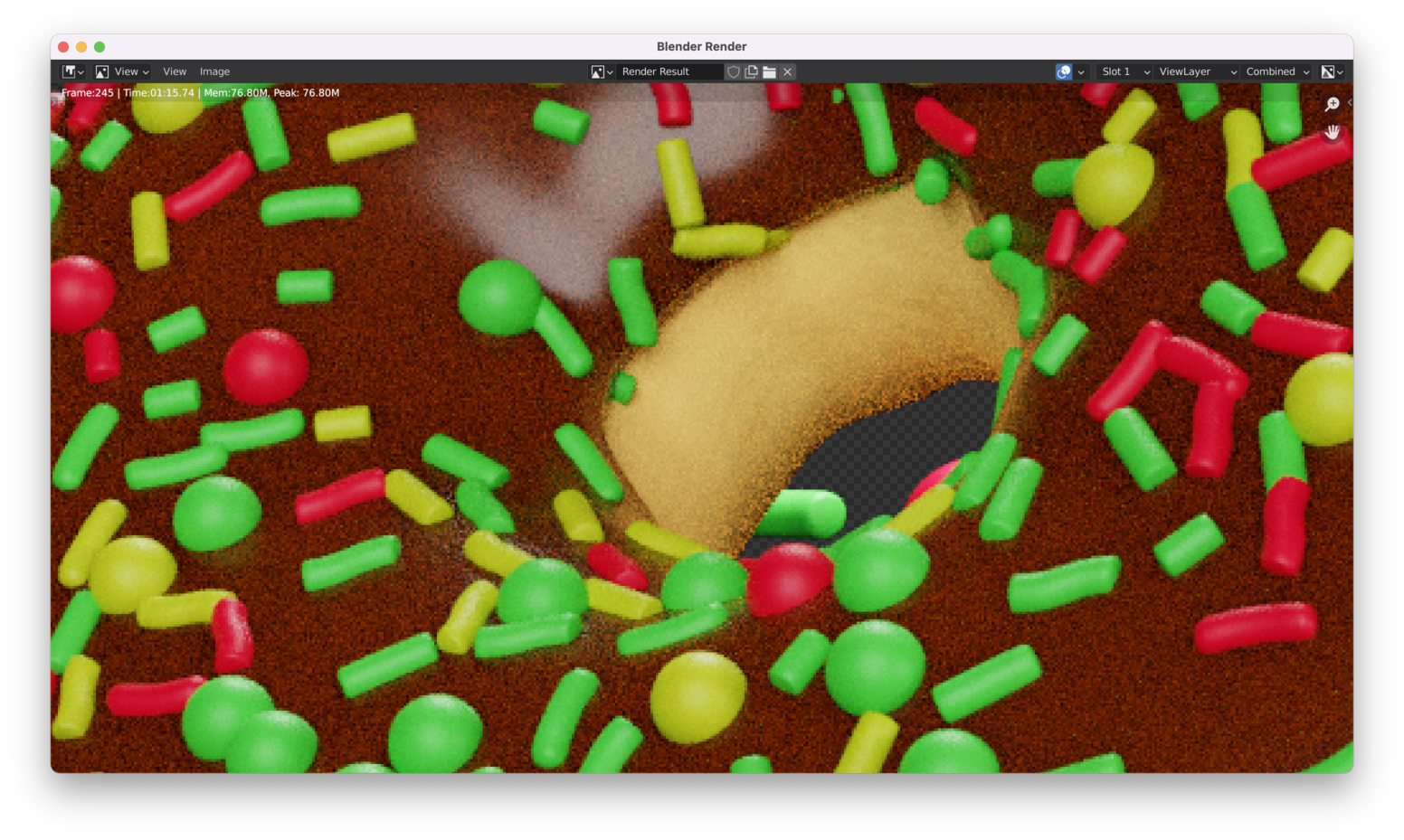Unlink the Render Result image
Viewport: 1404px width, 840px height.
tap(788, 71)
